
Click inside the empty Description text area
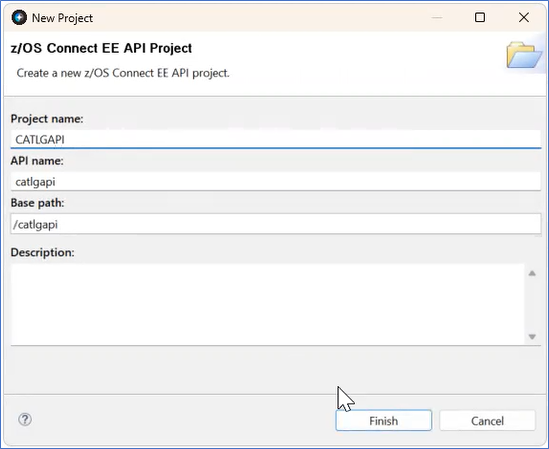(267, 304)
